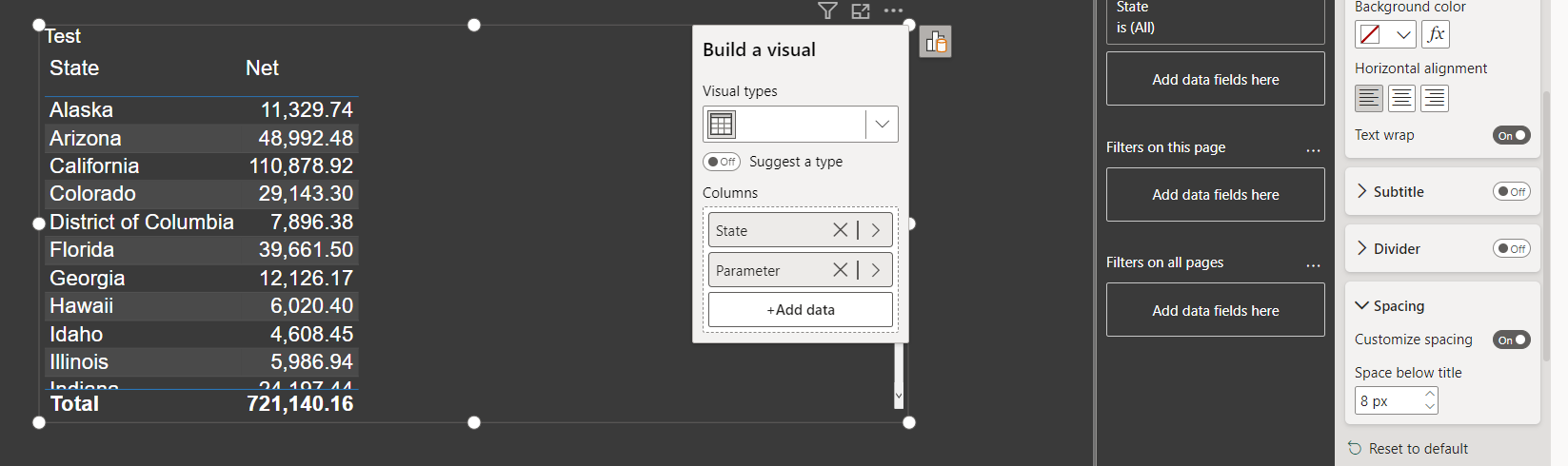Open the Visual types dropdown
1568x466 pixels.
click(x=801, y=124)
